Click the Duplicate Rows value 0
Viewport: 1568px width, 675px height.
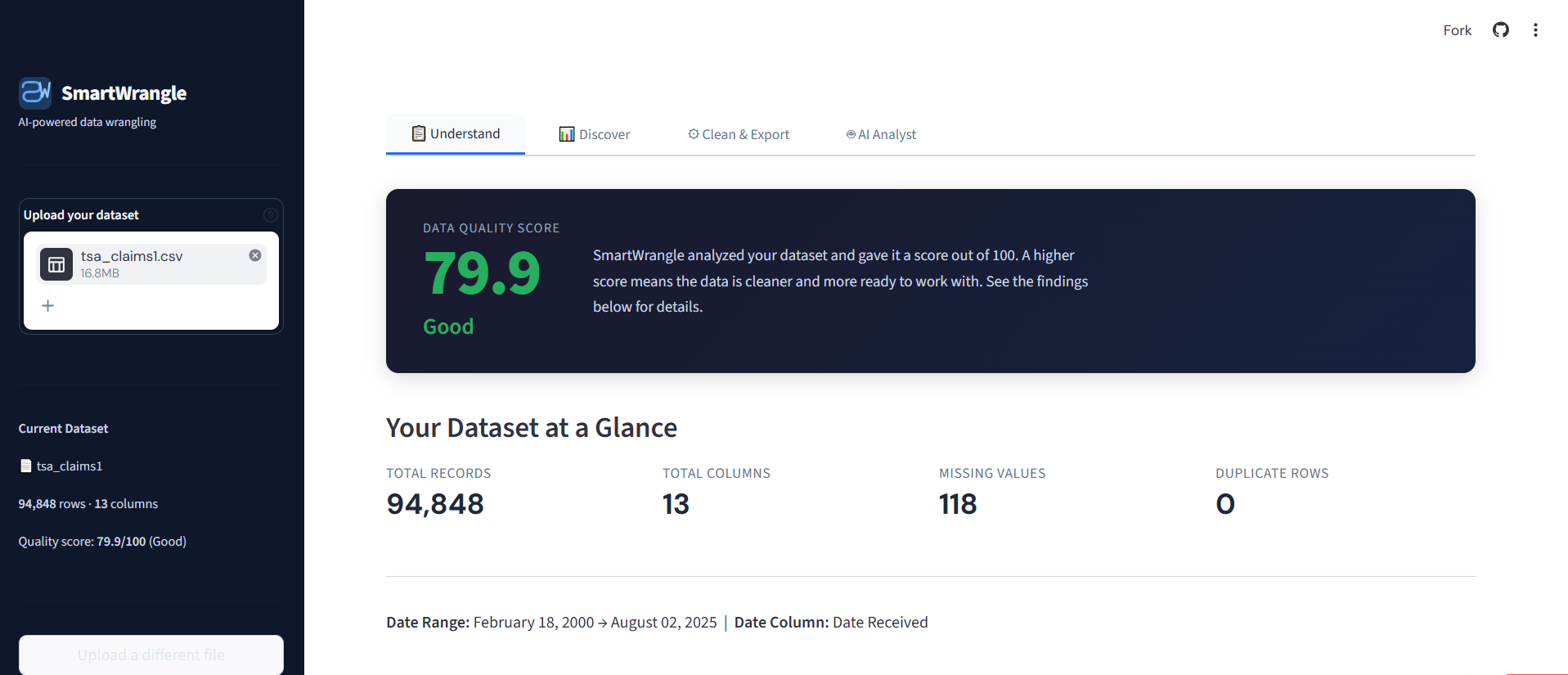(1225, 504)
